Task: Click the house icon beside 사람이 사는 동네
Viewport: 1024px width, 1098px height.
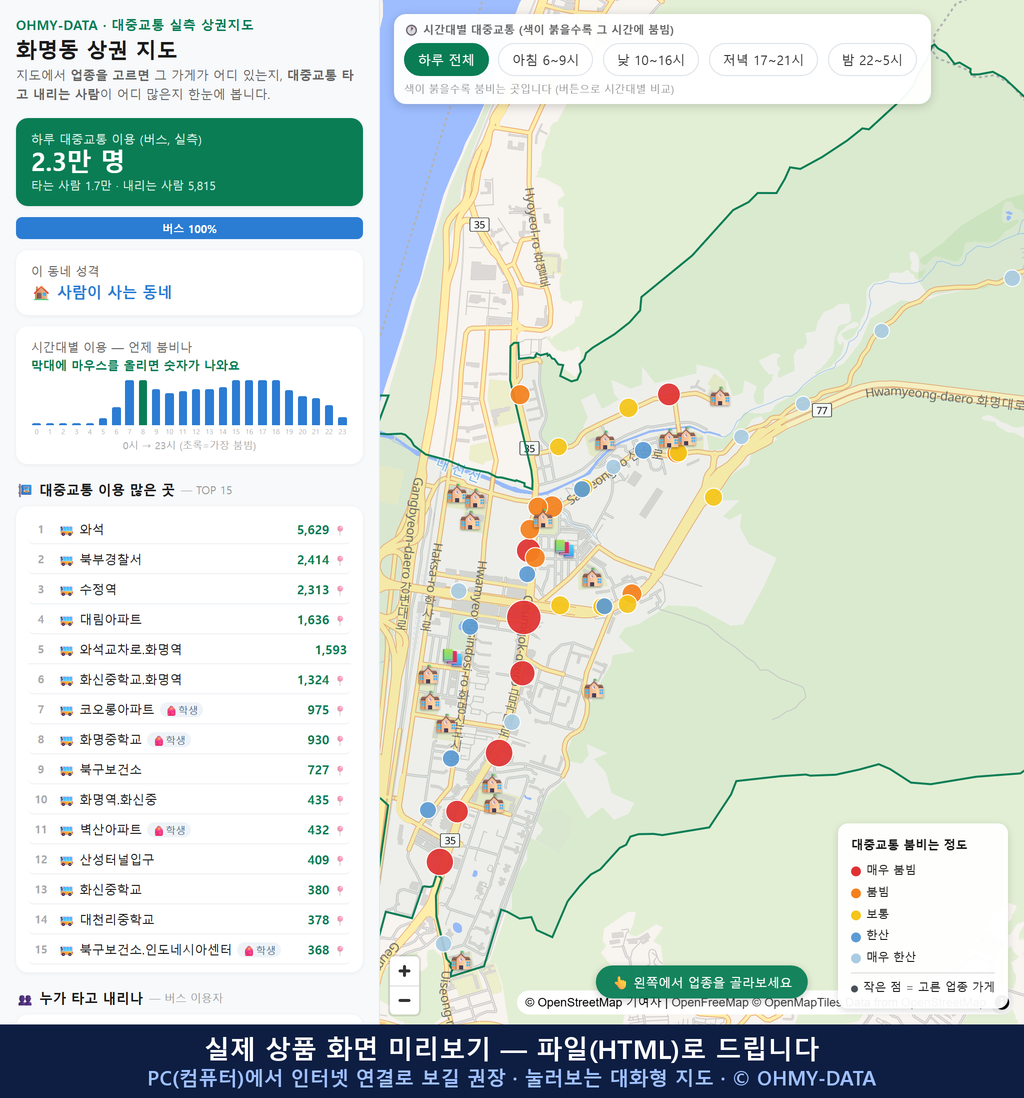Action: (x=41, y=293)
